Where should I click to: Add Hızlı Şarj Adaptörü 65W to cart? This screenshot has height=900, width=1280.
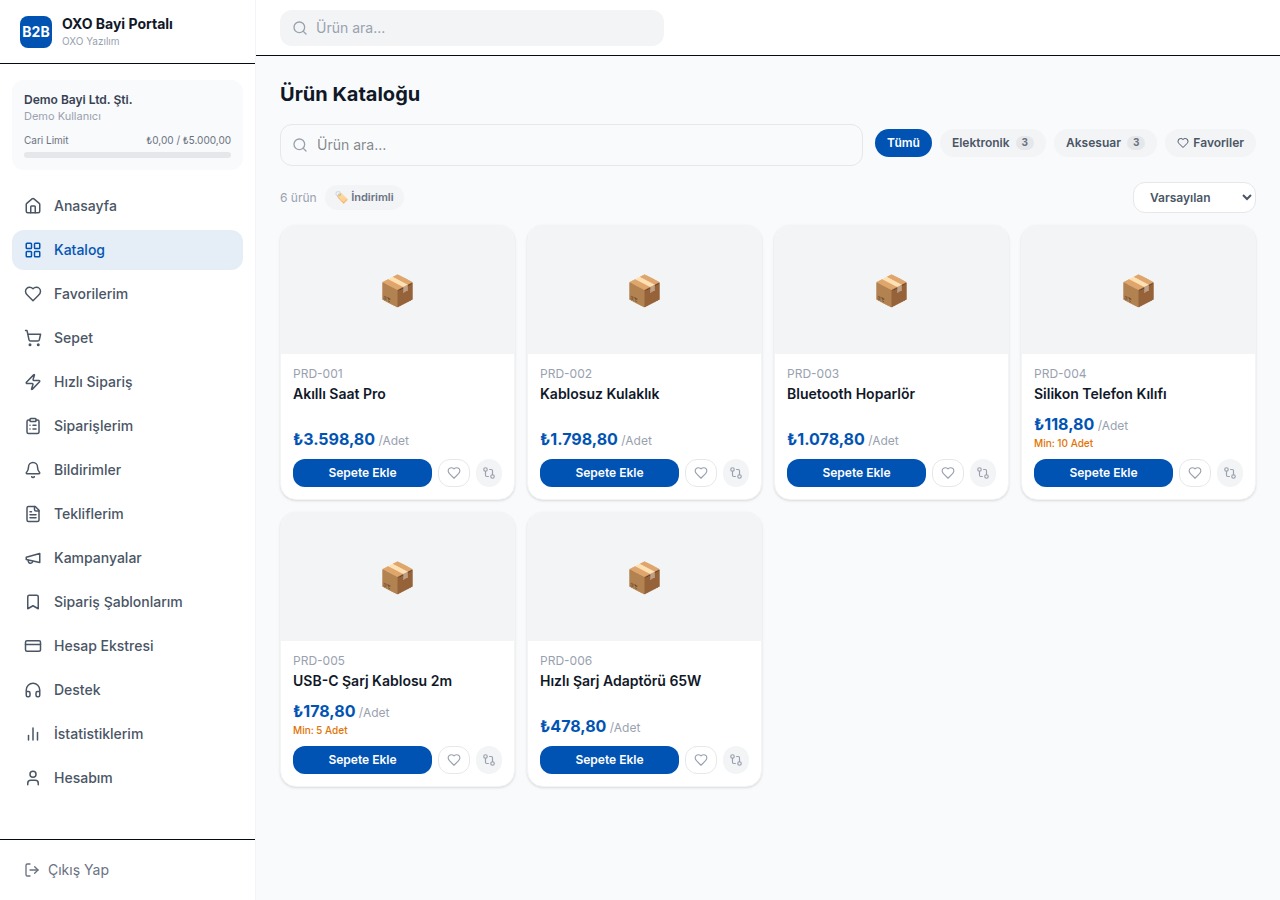(609, 760)
